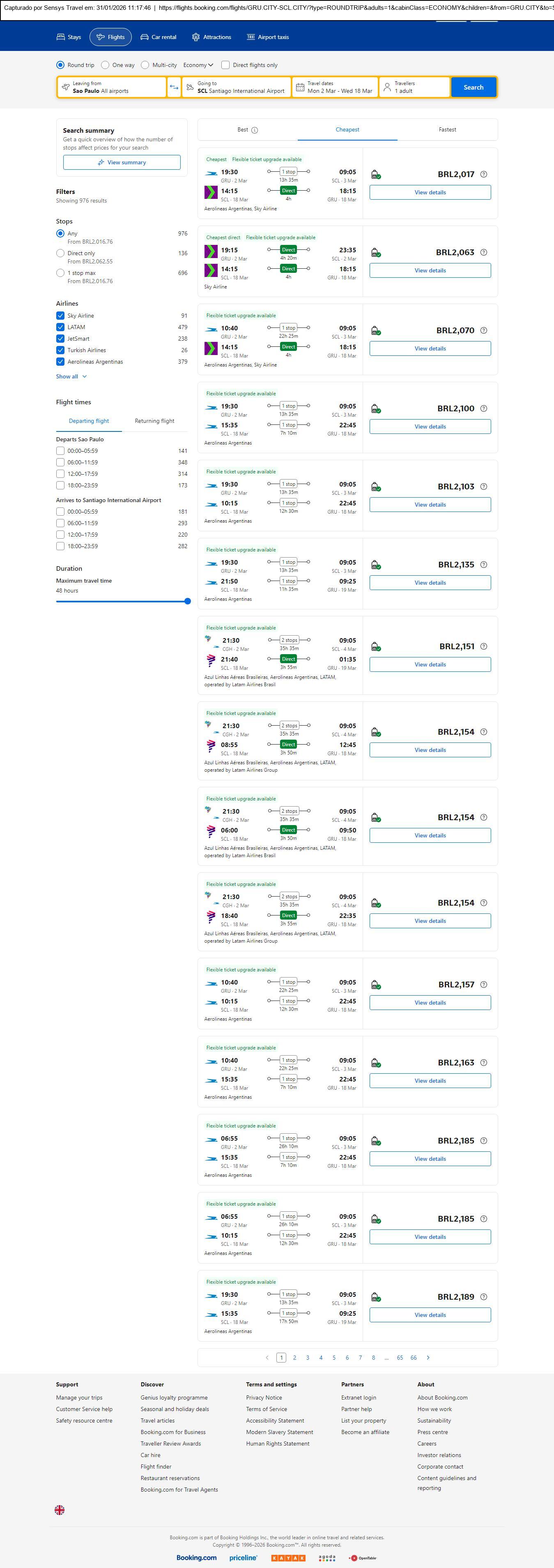
Task: Click the Kayak logo in the footer
Action: click(x=287, y=1558)
